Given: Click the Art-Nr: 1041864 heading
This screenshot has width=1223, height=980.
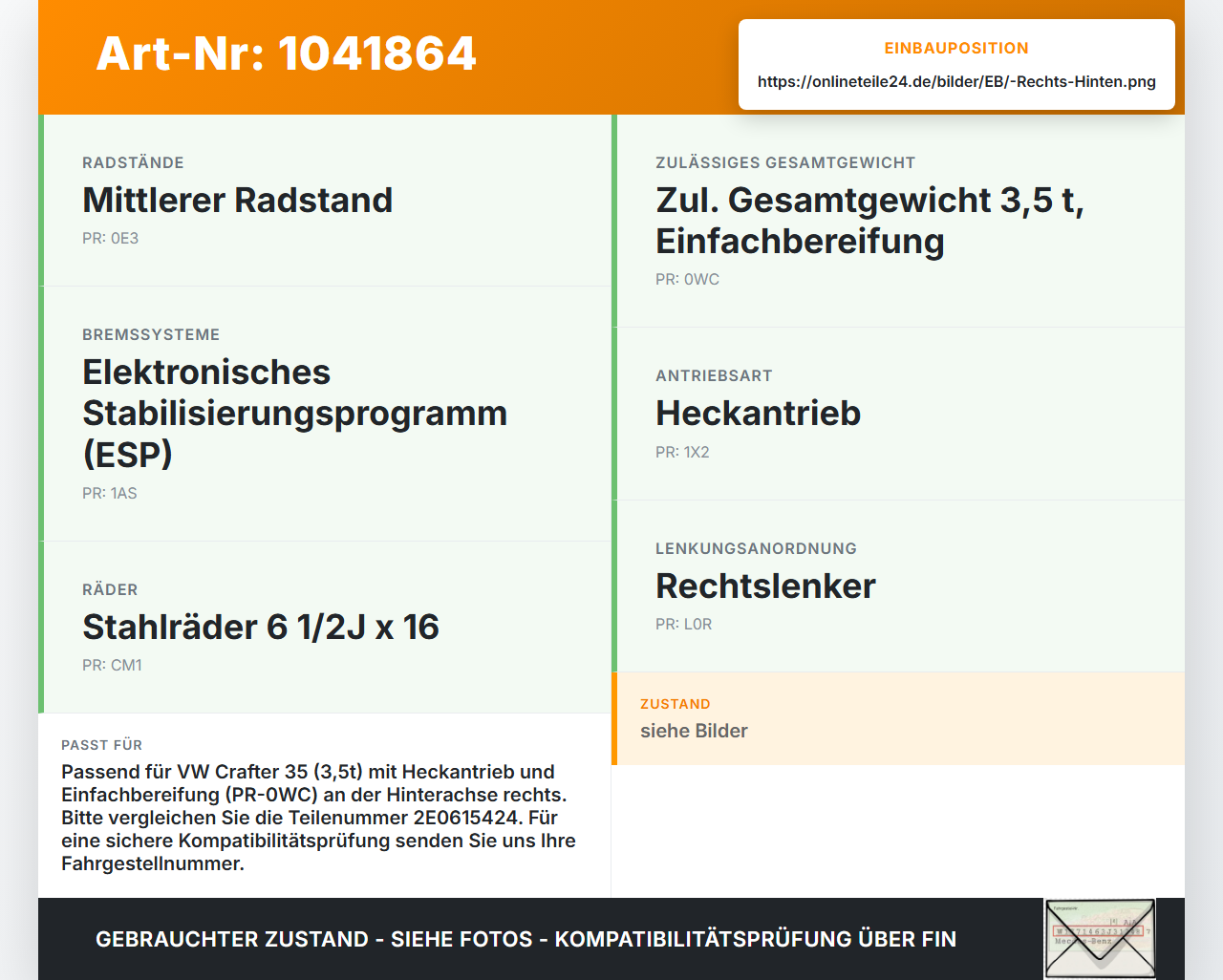Looking at the screenshot, I should click(286, 53).
